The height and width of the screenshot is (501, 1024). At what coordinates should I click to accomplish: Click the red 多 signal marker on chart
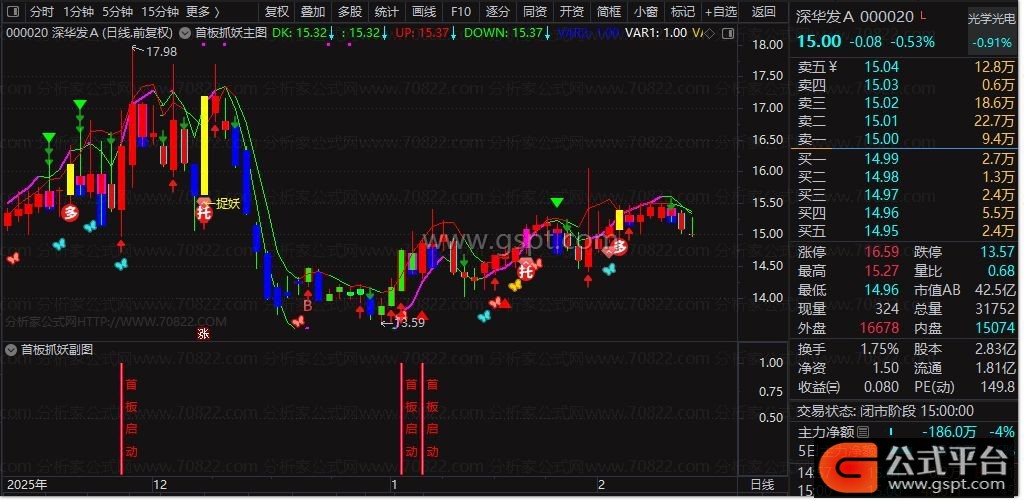(70, 212)
